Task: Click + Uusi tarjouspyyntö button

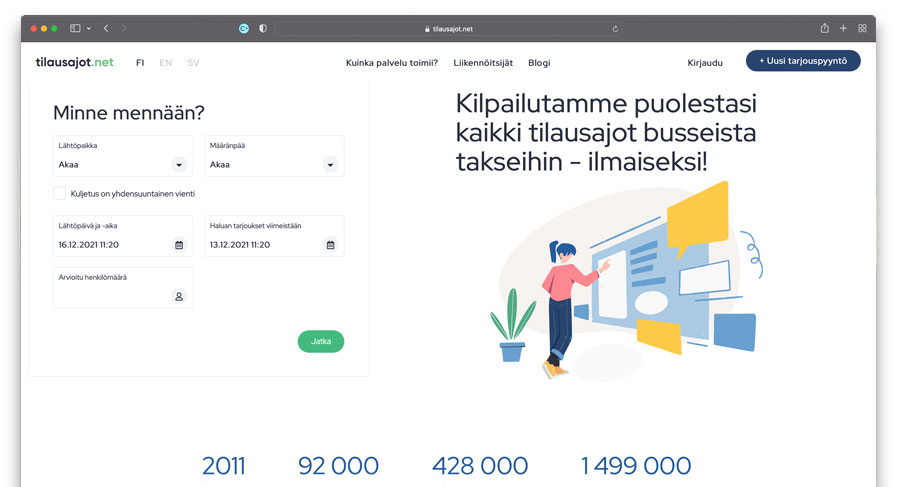Action: 803,61
